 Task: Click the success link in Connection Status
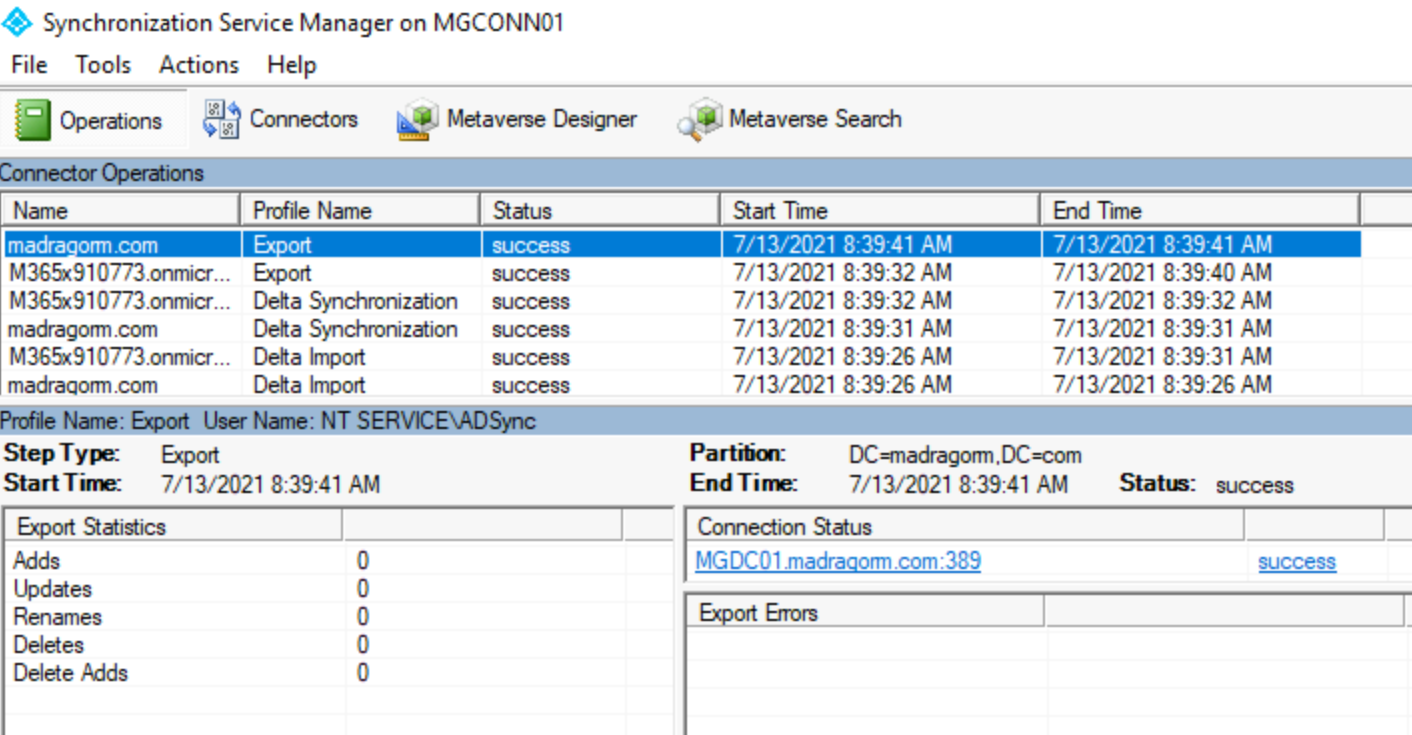[1296, 562]
